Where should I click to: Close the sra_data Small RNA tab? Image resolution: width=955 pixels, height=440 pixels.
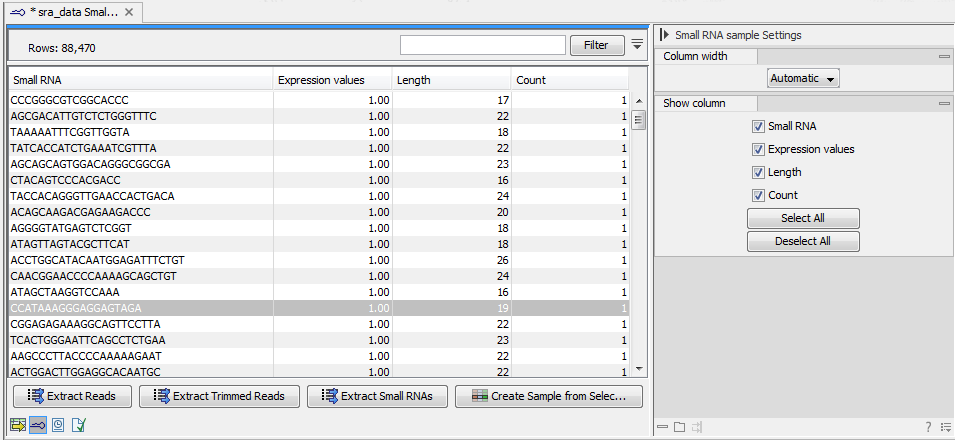point(130,13)
